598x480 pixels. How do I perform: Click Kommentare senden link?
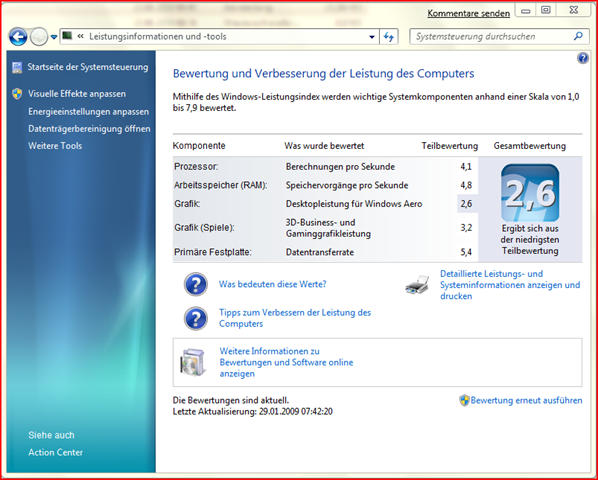tap(468, 13)
